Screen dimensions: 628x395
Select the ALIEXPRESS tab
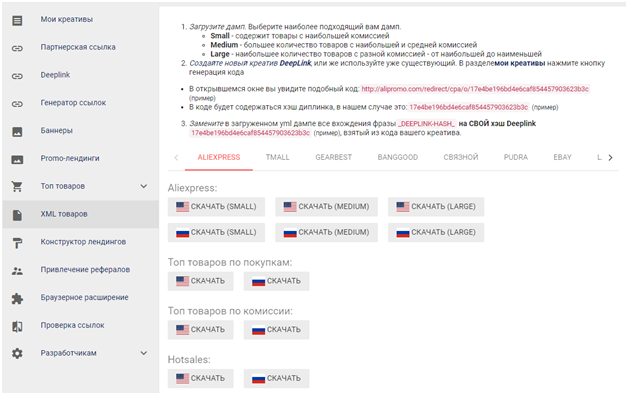[219, 157]
